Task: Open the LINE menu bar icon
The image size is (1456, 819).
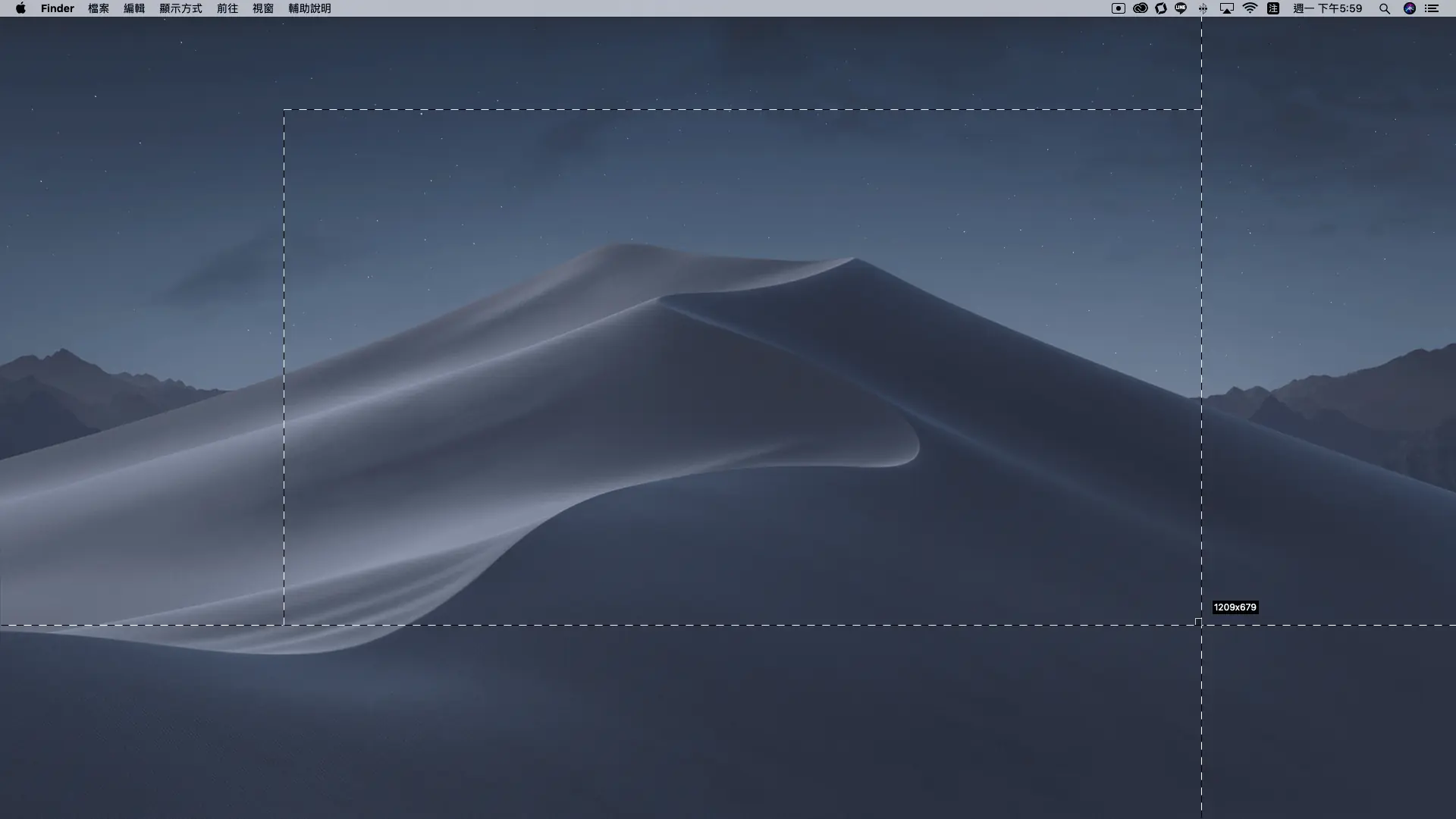Action: click(1181, 8)
